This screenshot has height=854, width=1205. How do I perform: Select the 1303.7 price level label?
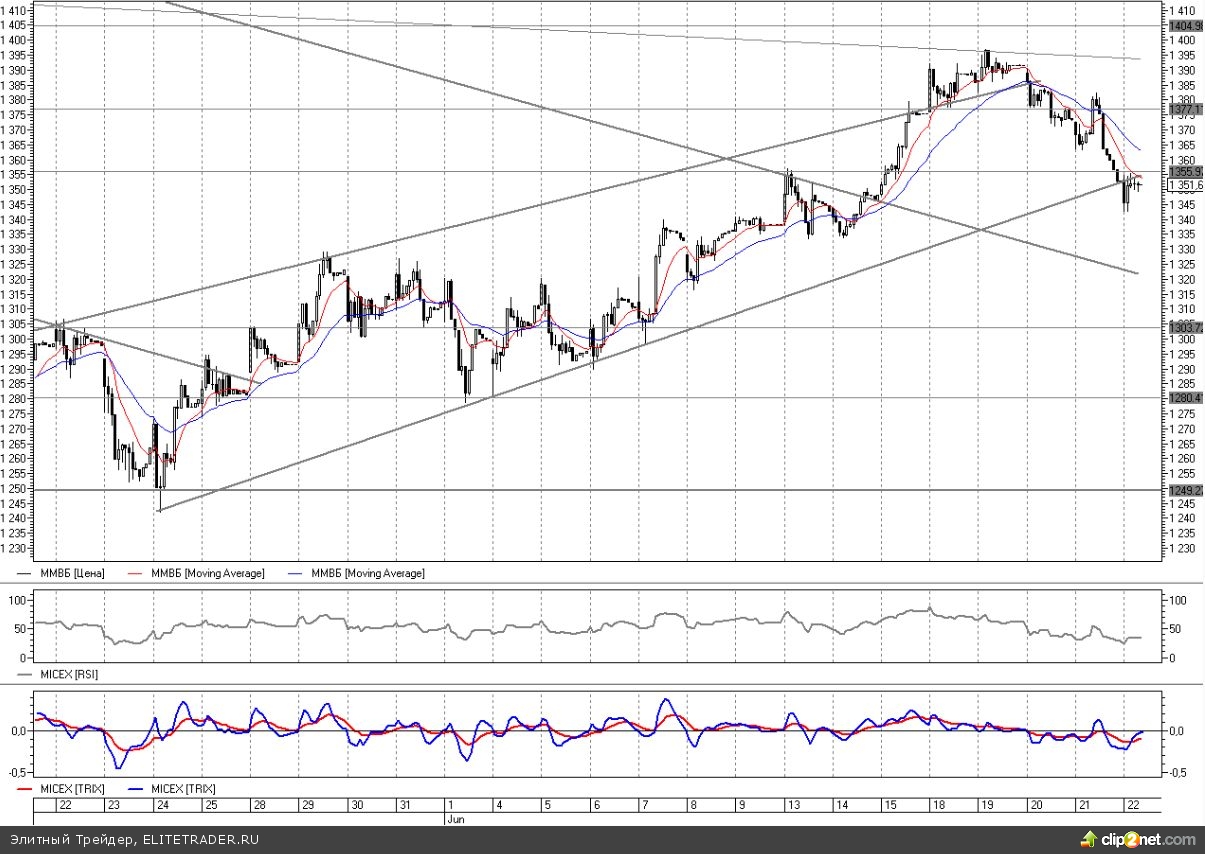[x=1183, y=327]
